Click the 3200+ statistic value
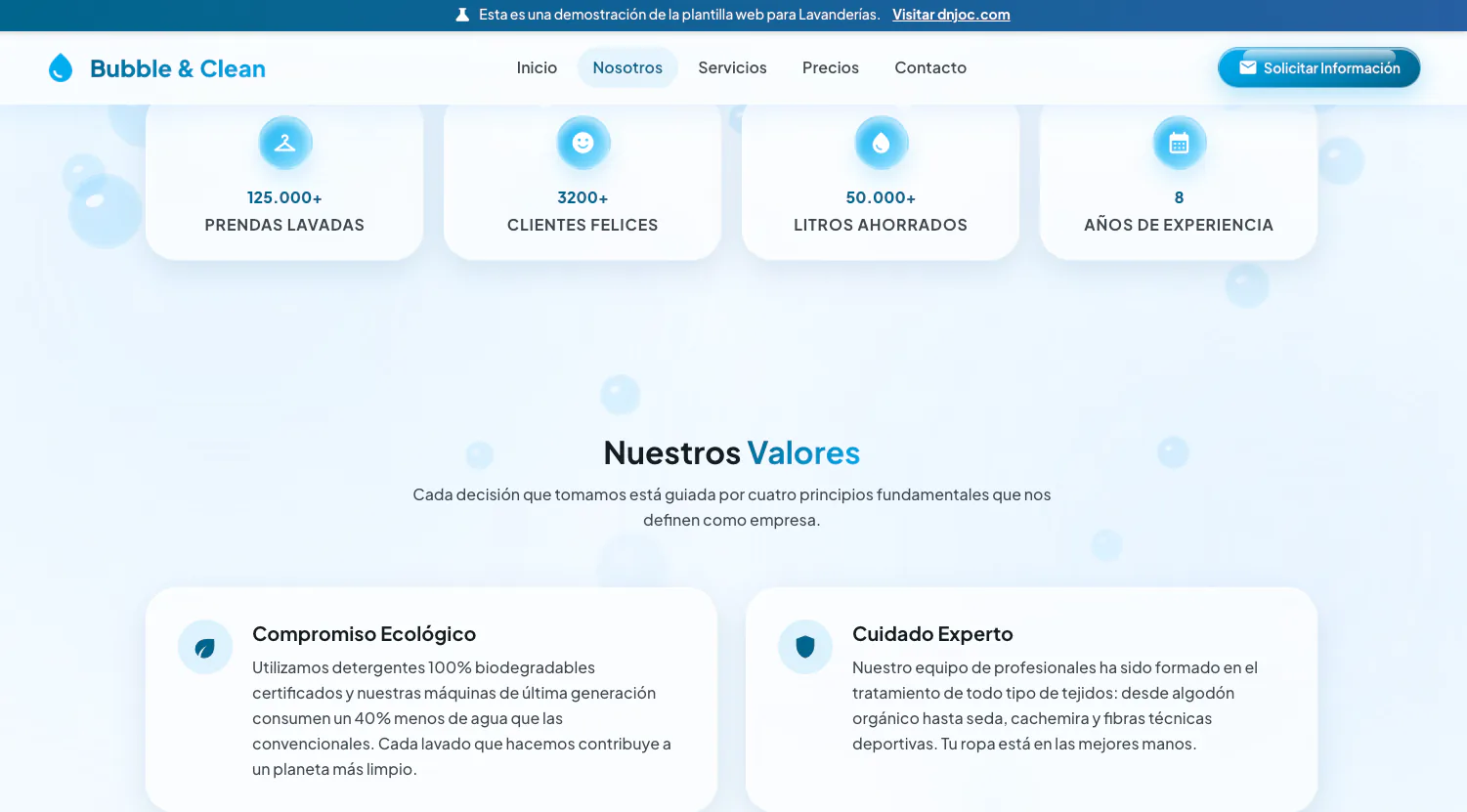Viewport: 1467px width, 812px height. tap(582, 197)
